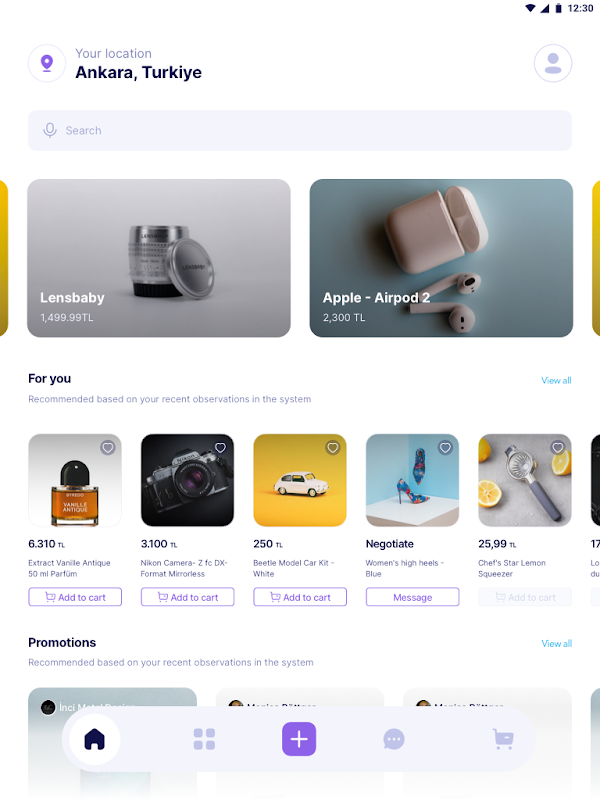
Task: Favorite the Vanille Antique perfume with heart
Action: 108,448
